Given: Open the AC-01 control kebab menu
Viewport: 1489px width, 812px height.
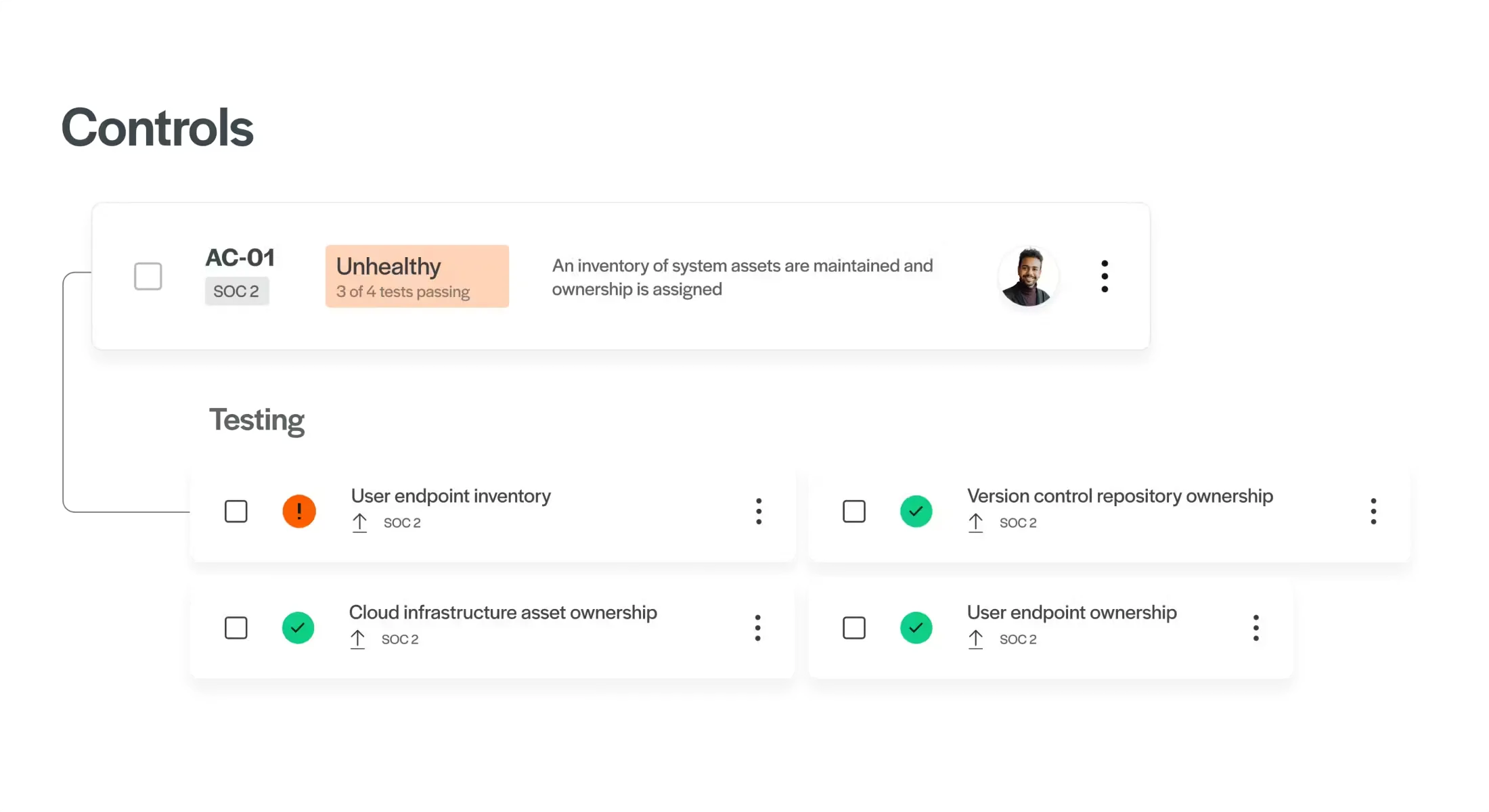Looking at the screenshot, I should [x=1105, y=276].
